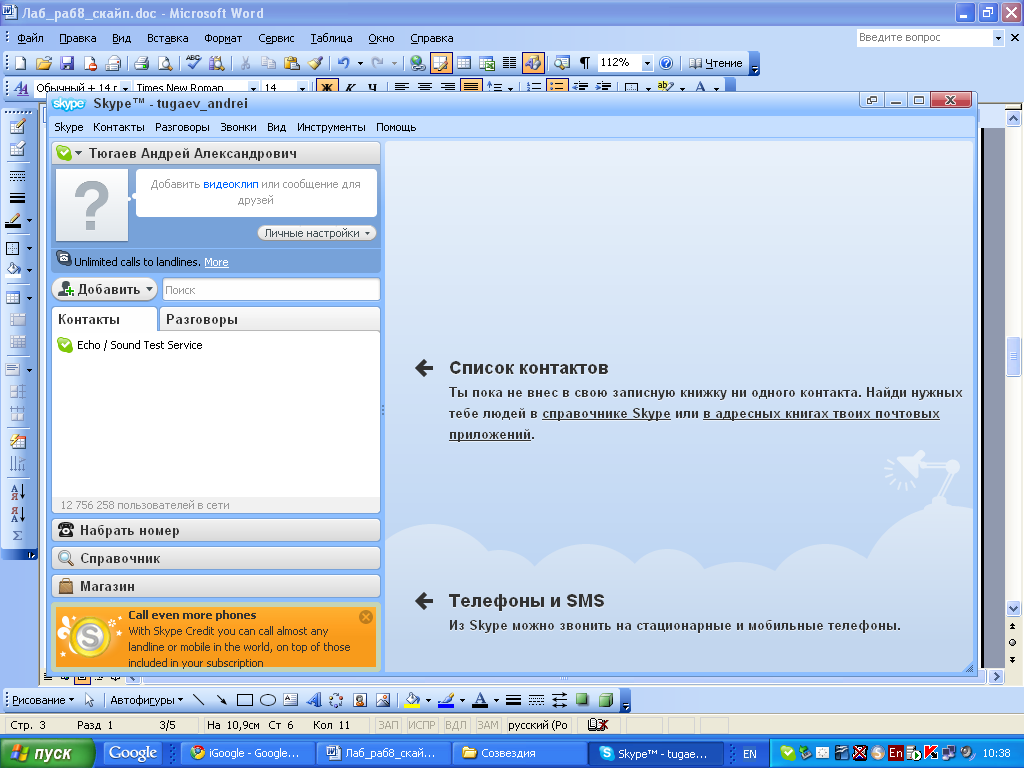Open Word Help question mark icon
The height and width of the screenshot is (768, 1024).
point(666,63)
